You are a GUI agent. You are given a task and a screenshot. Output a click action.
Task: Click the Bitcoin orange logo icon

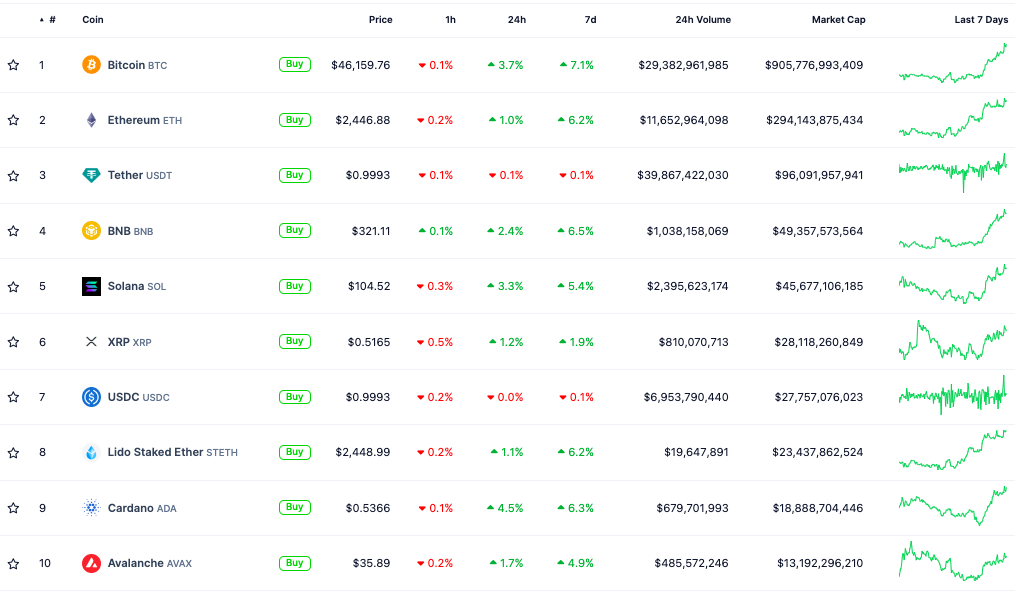[91, 65]
